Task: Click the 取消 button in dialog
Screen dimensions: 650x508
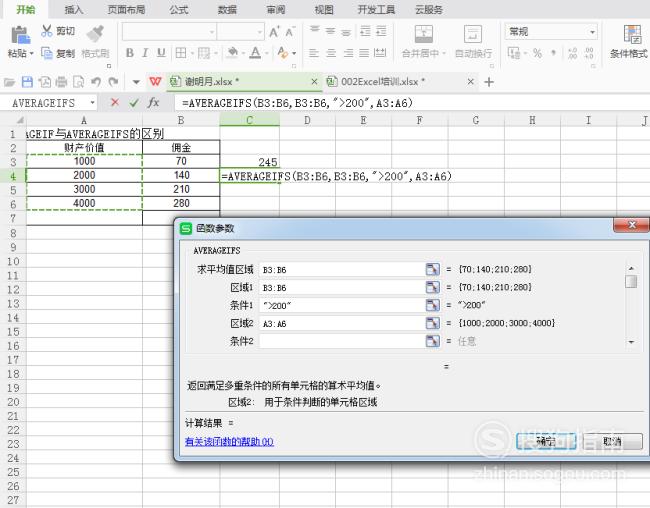Action: click(x=613, y=441)
